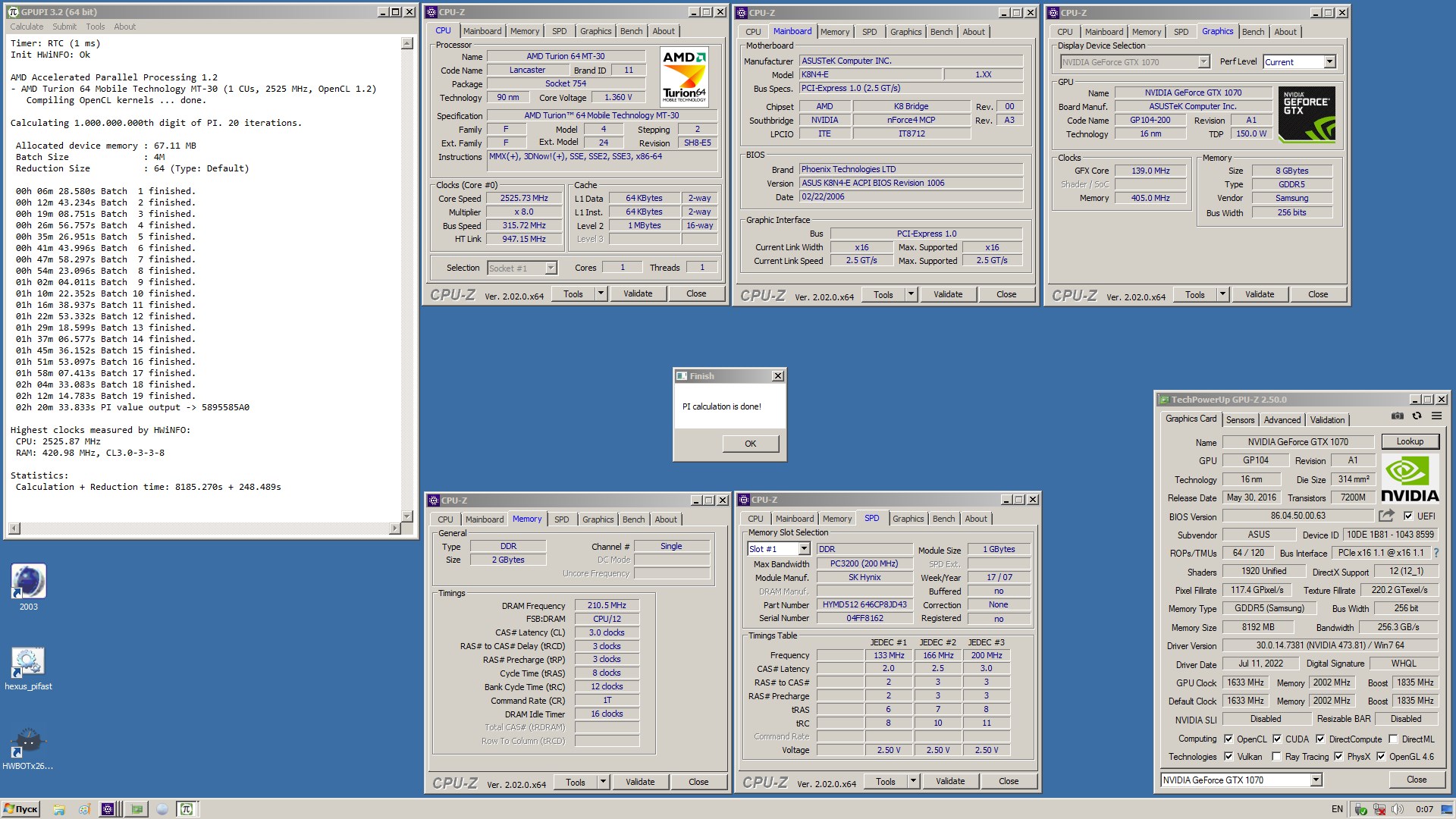Expand Tools dropdown arrow in CPU tab window

tap(601, 293)
